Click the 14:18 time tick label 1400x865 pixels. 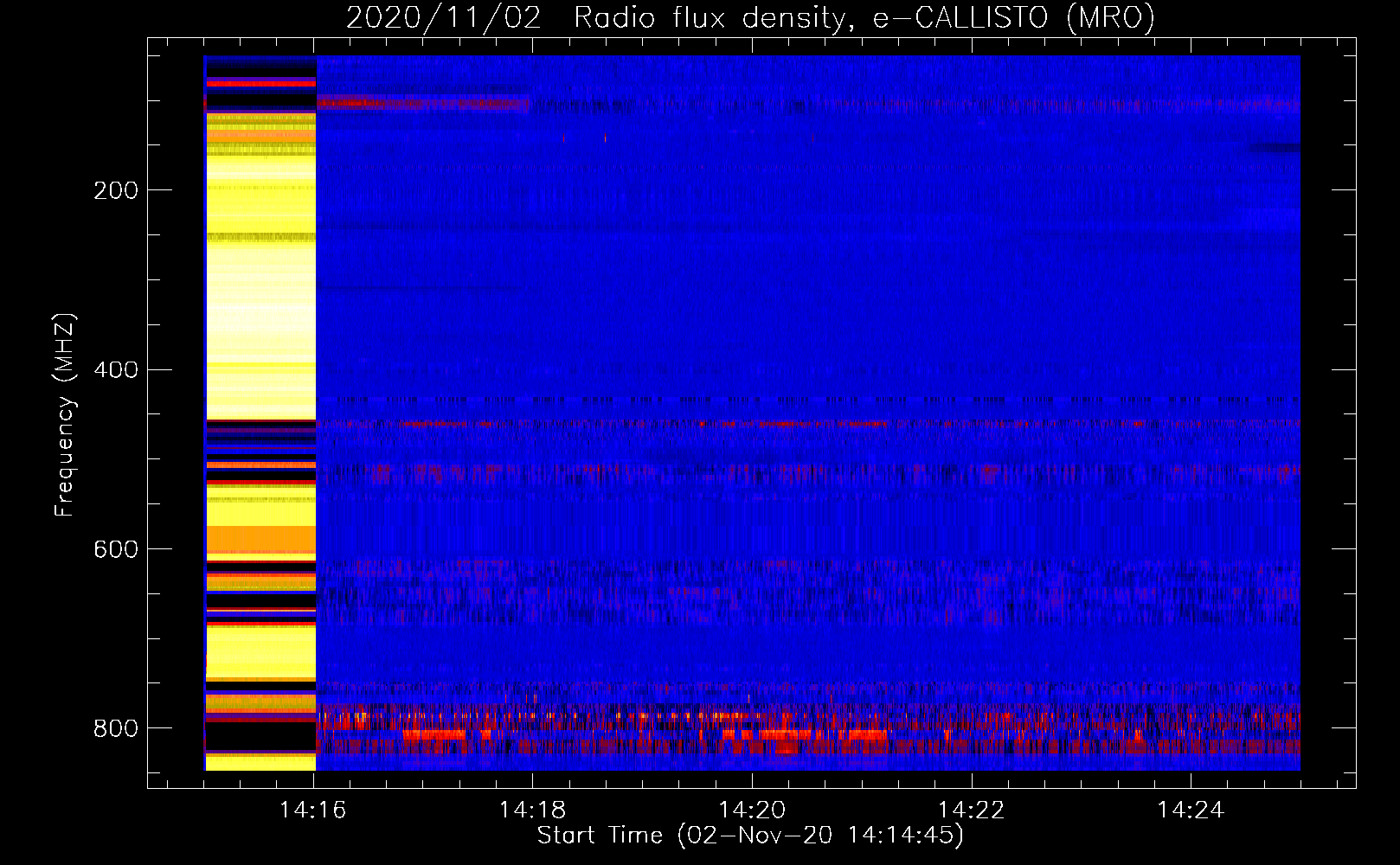click(533, 810)
